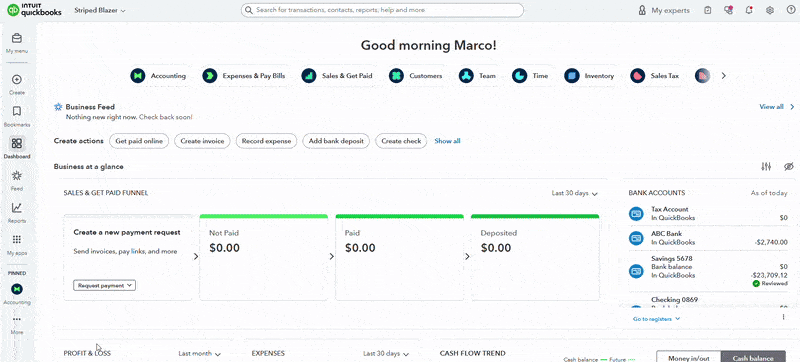
Task: Open the clipboard tasks icon in header
Action: click(707, 10)
